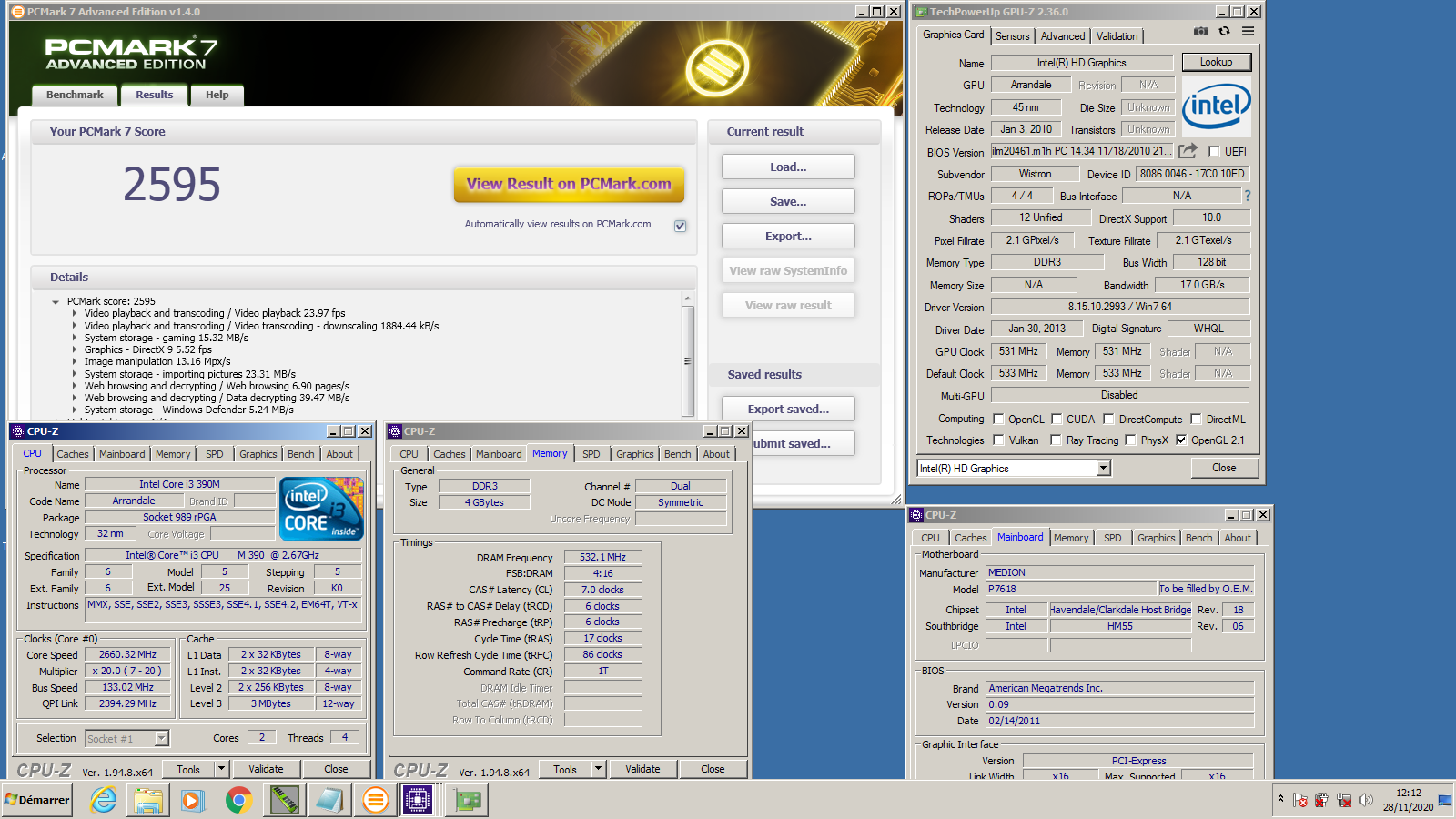Screen dimensions: 1456x819
Task: Click the Lookup button in GPU-Z
Action: 1217,62
